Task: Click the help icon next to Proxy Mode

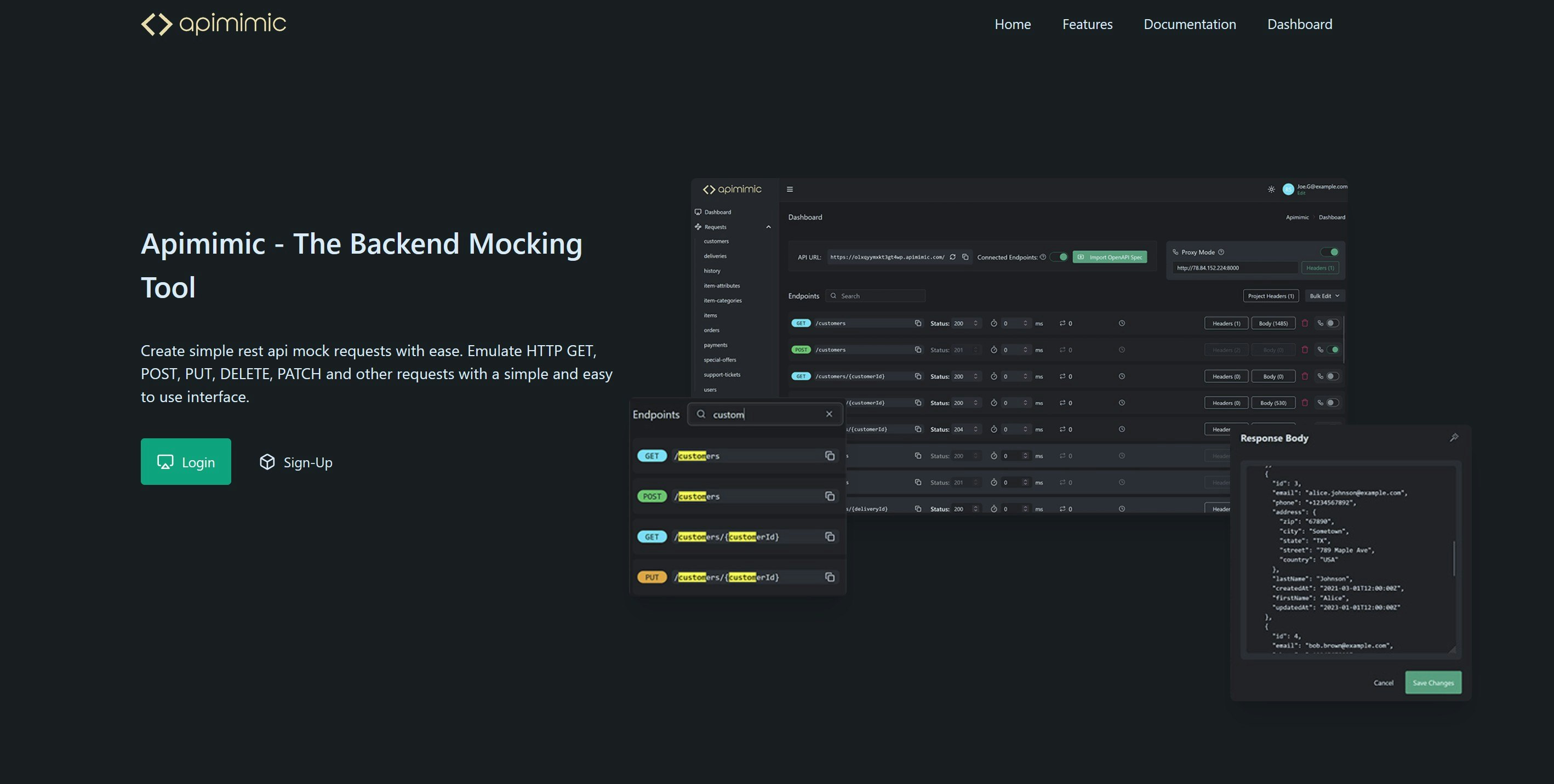Action: pyautogui.click(x=1221, y=252)
